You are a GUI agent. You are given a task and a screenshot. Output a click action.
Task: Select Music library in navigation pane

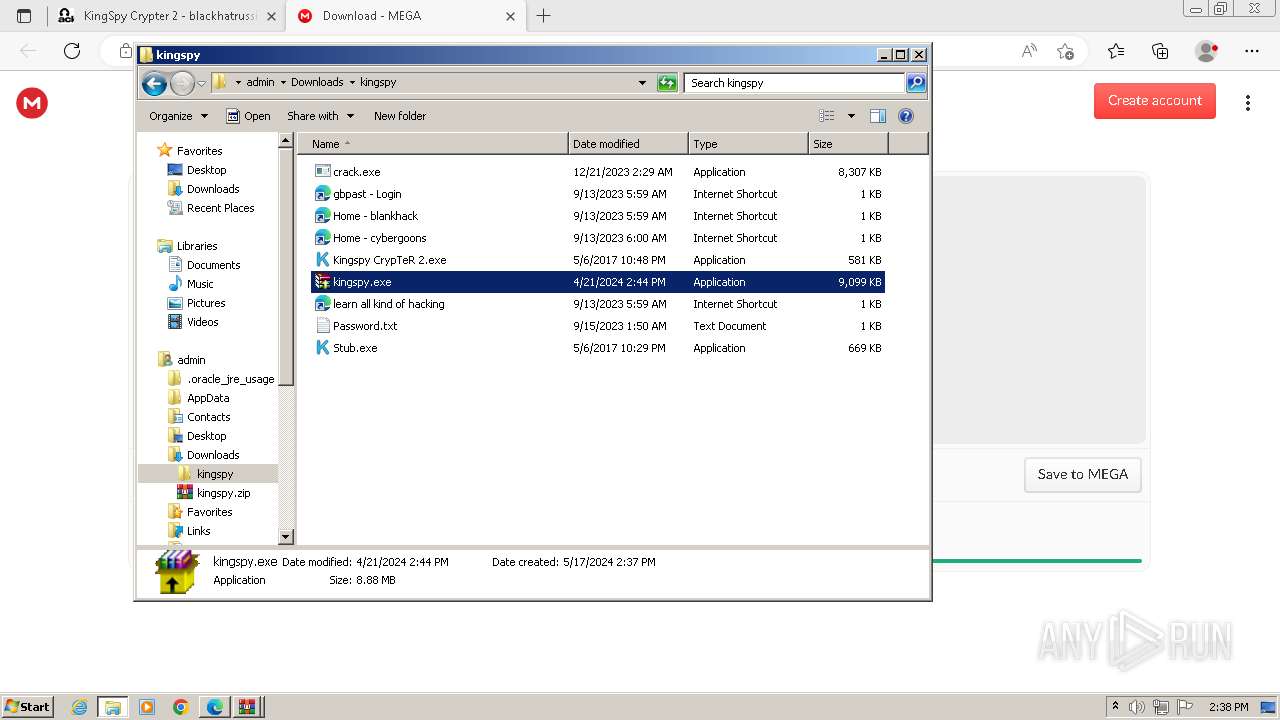coord(200,284)
